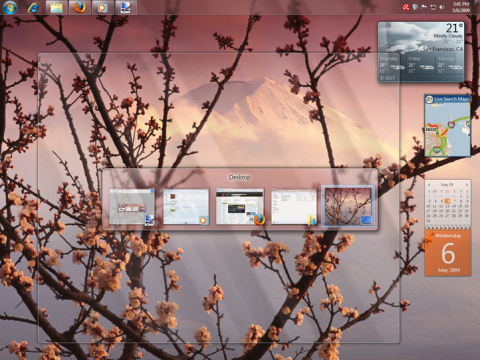Viewport: 480px width, 360px height.
Task: Open the volume speaker tray icon
Action: [442, 7]
